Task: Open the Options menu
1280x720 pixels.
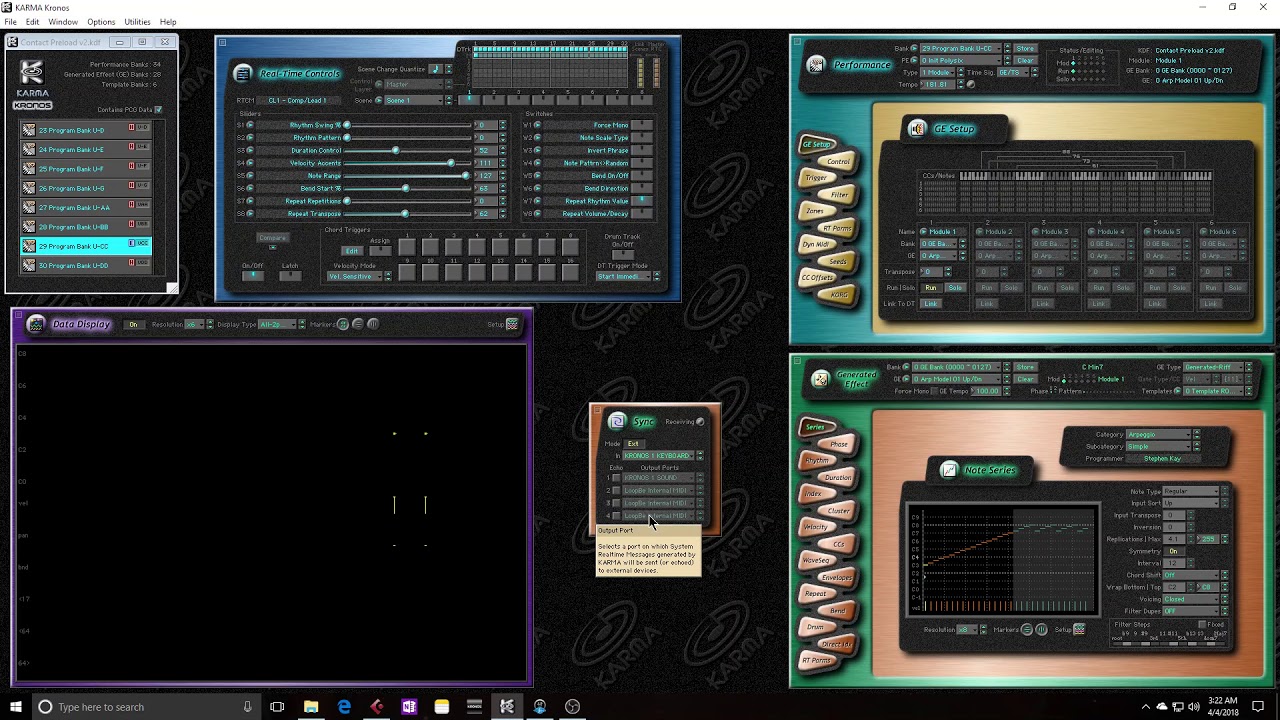Action: coord(101,22)
